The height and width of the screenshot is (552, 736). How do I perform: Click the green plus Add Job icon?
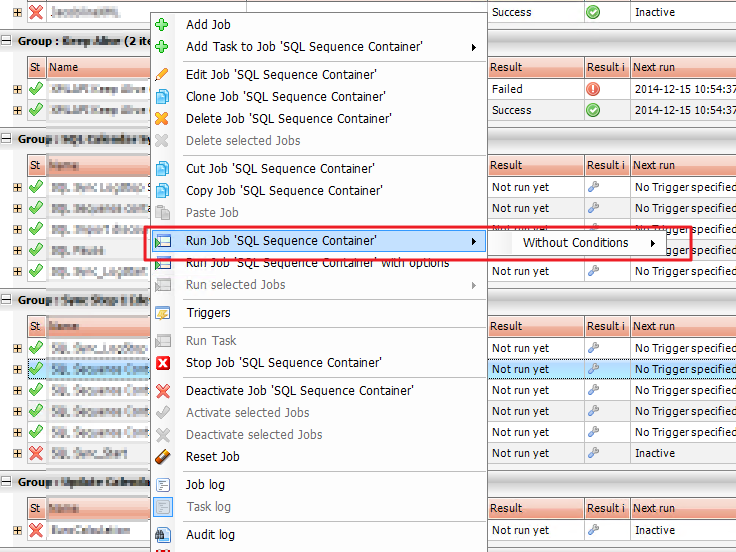coord(163,25)
